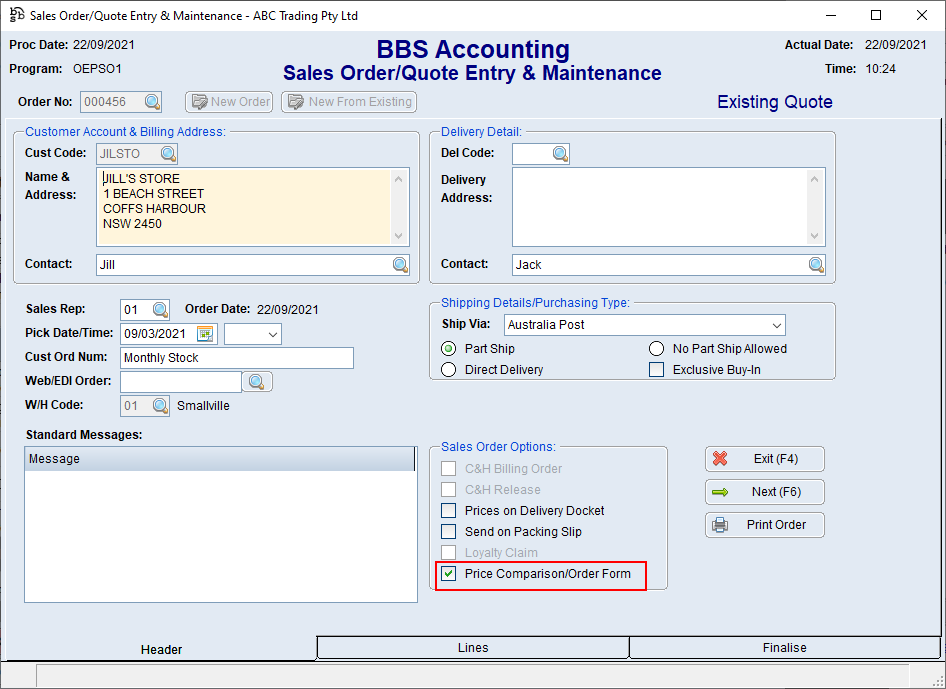The image size is (946, 689).
Task: Click the Cust Ord Num field showing Monthly Stock
Action: (x=237, y=358)
